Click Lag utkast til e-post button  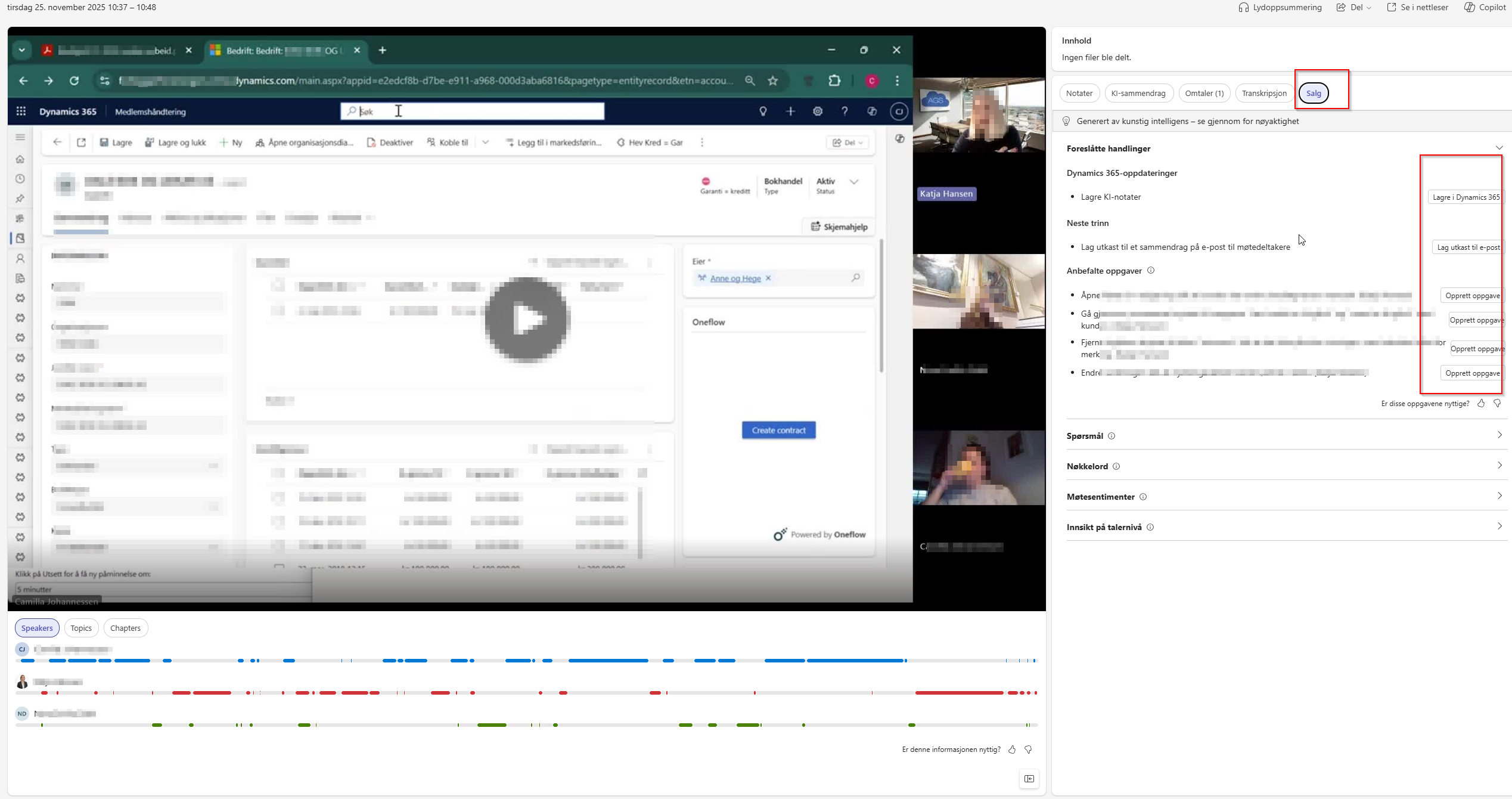[1468, 247]
